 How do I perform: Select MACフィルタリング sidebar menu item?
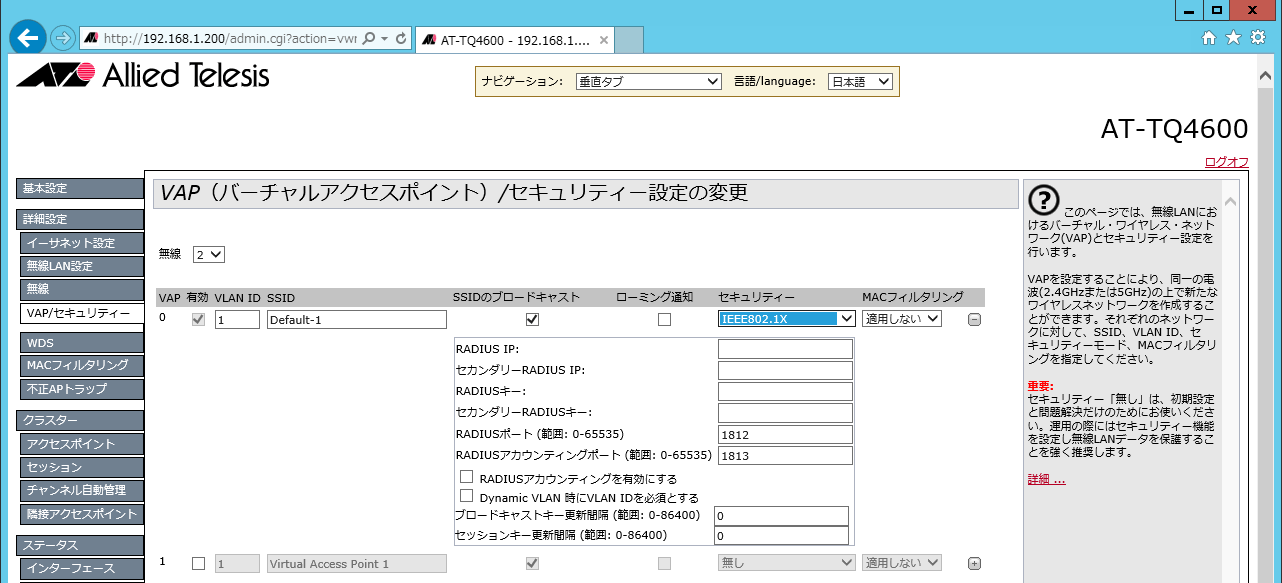pyautogui.click(x=82, y=366)
